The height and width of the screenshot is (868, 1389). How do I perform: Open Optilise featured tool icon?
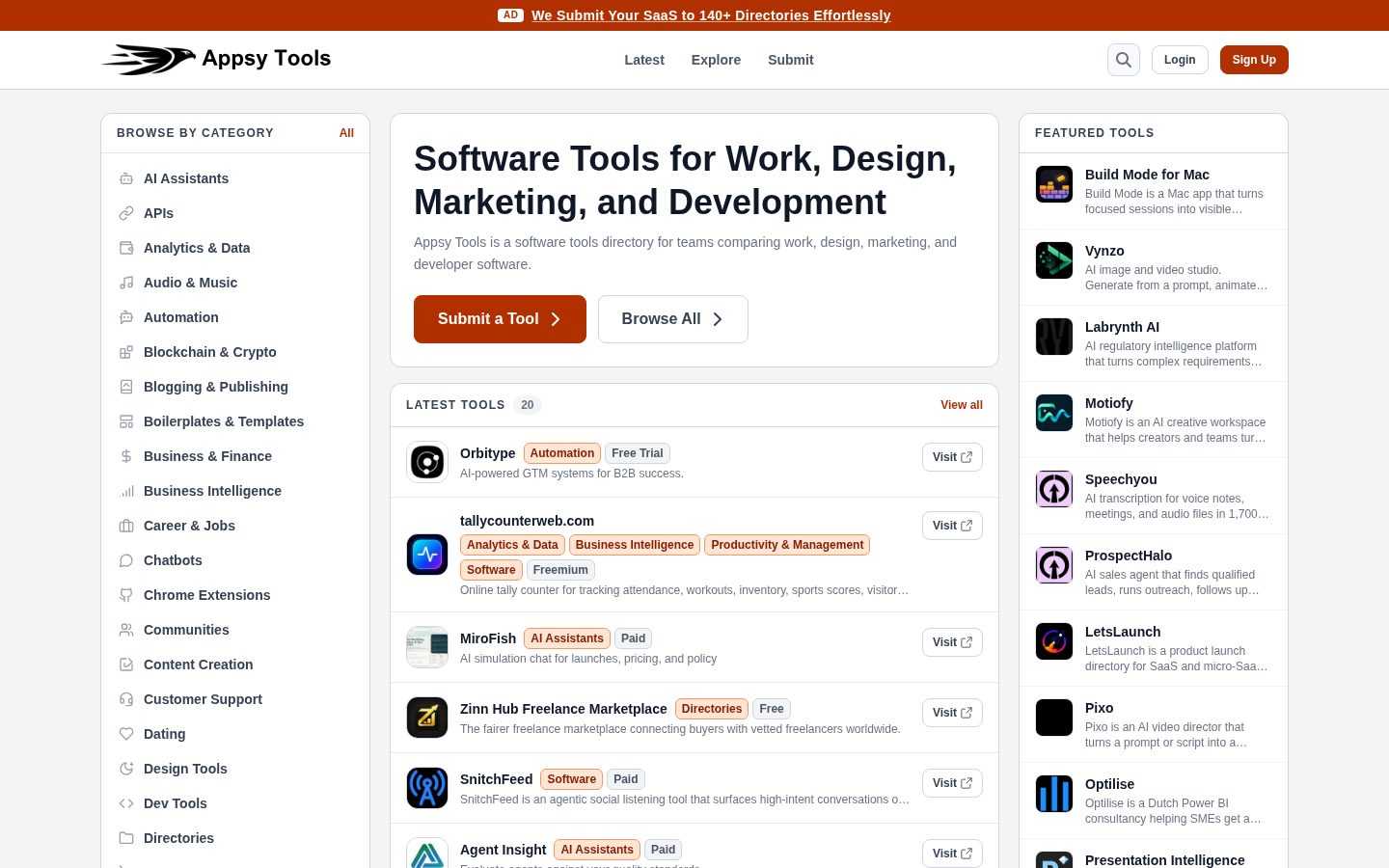click(1054, 794)
